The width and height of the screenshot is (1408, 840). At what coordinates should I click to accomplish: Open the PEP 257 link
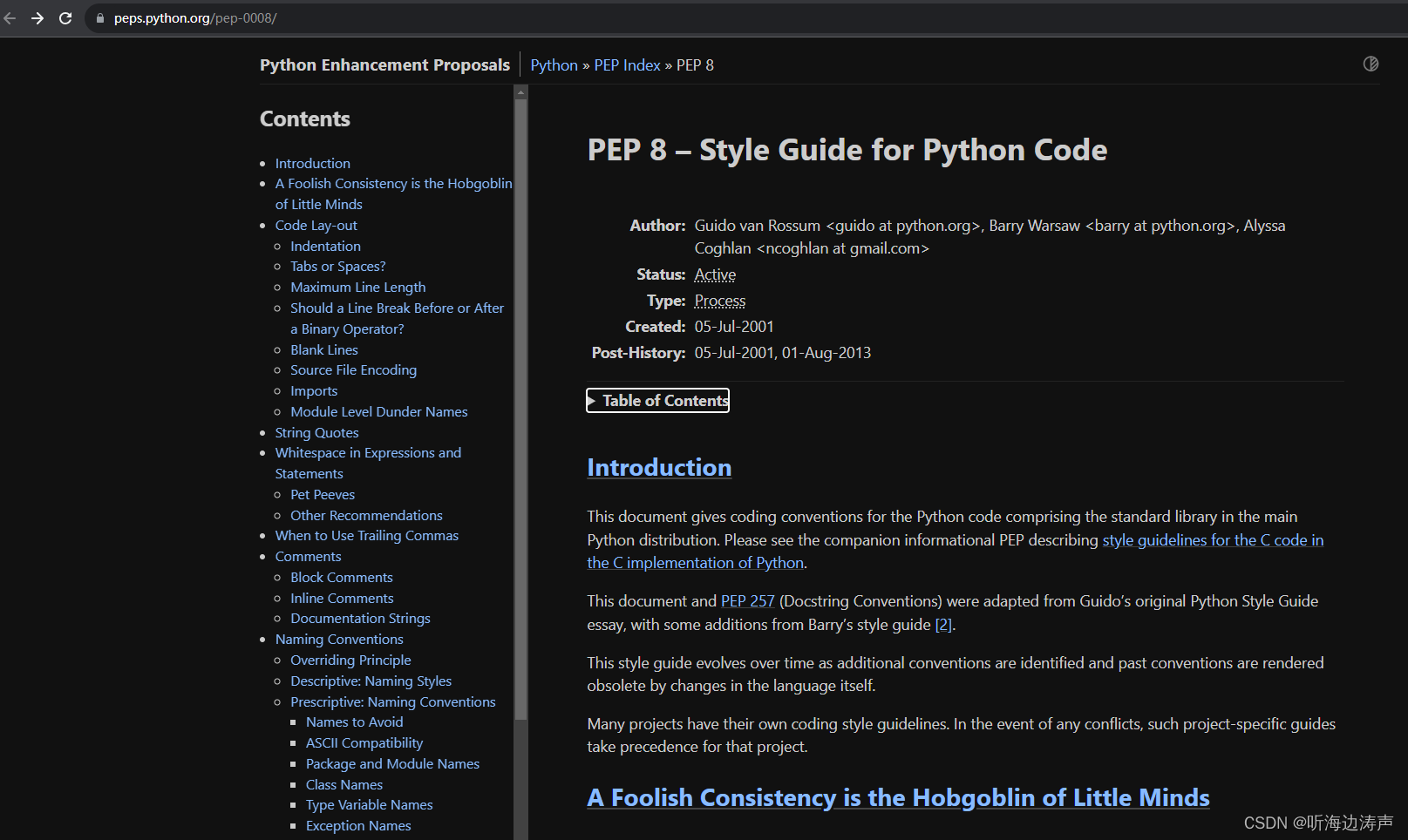747,601
